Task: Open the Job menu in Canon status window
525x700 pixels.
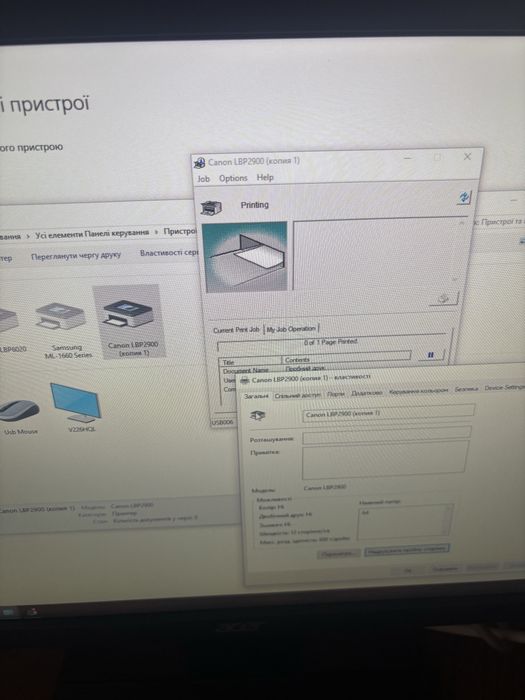Action: click(x=204, y=179)
